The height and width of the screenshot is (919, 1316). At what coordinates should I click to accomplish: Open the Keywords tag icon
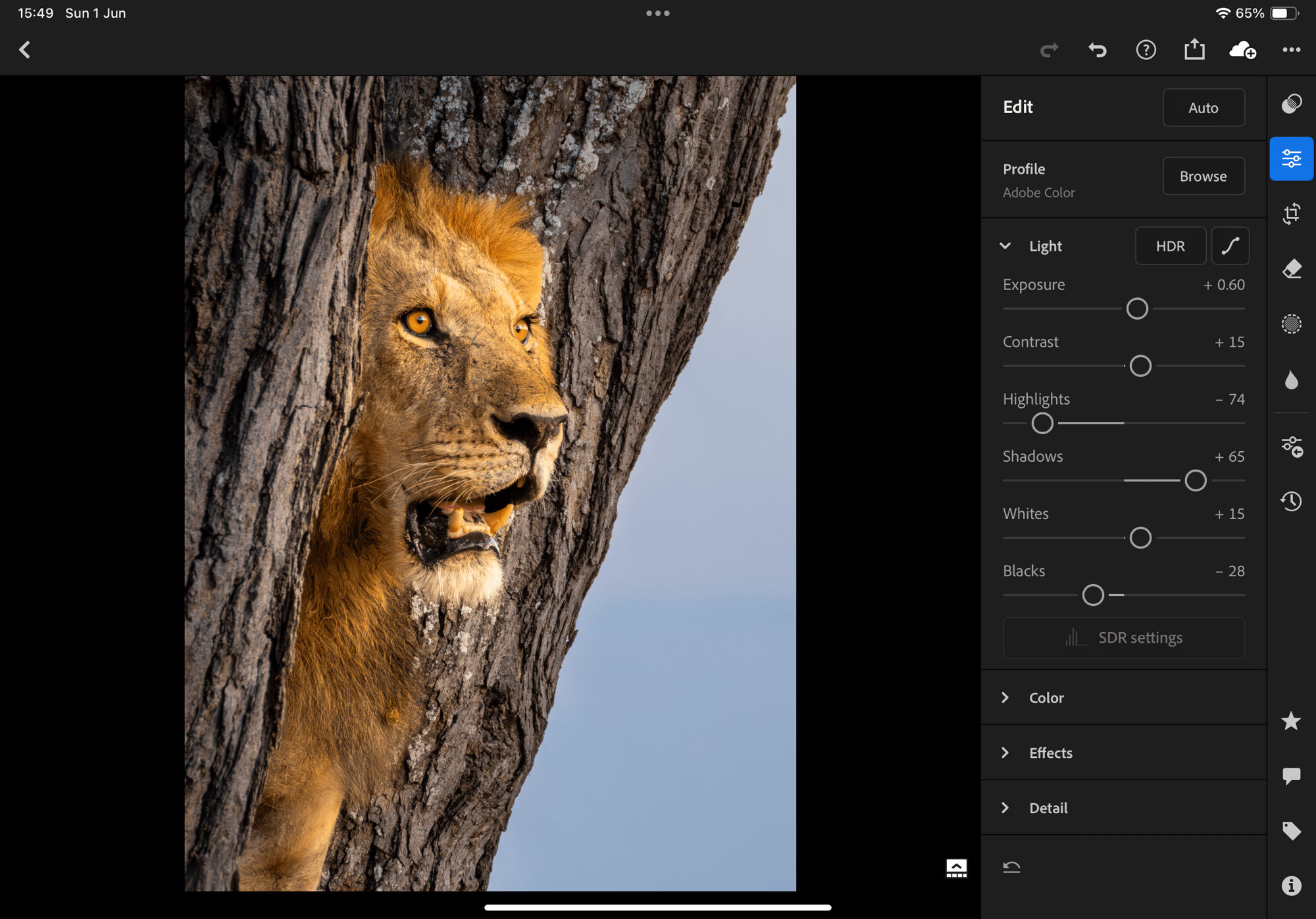(1291, 831)
